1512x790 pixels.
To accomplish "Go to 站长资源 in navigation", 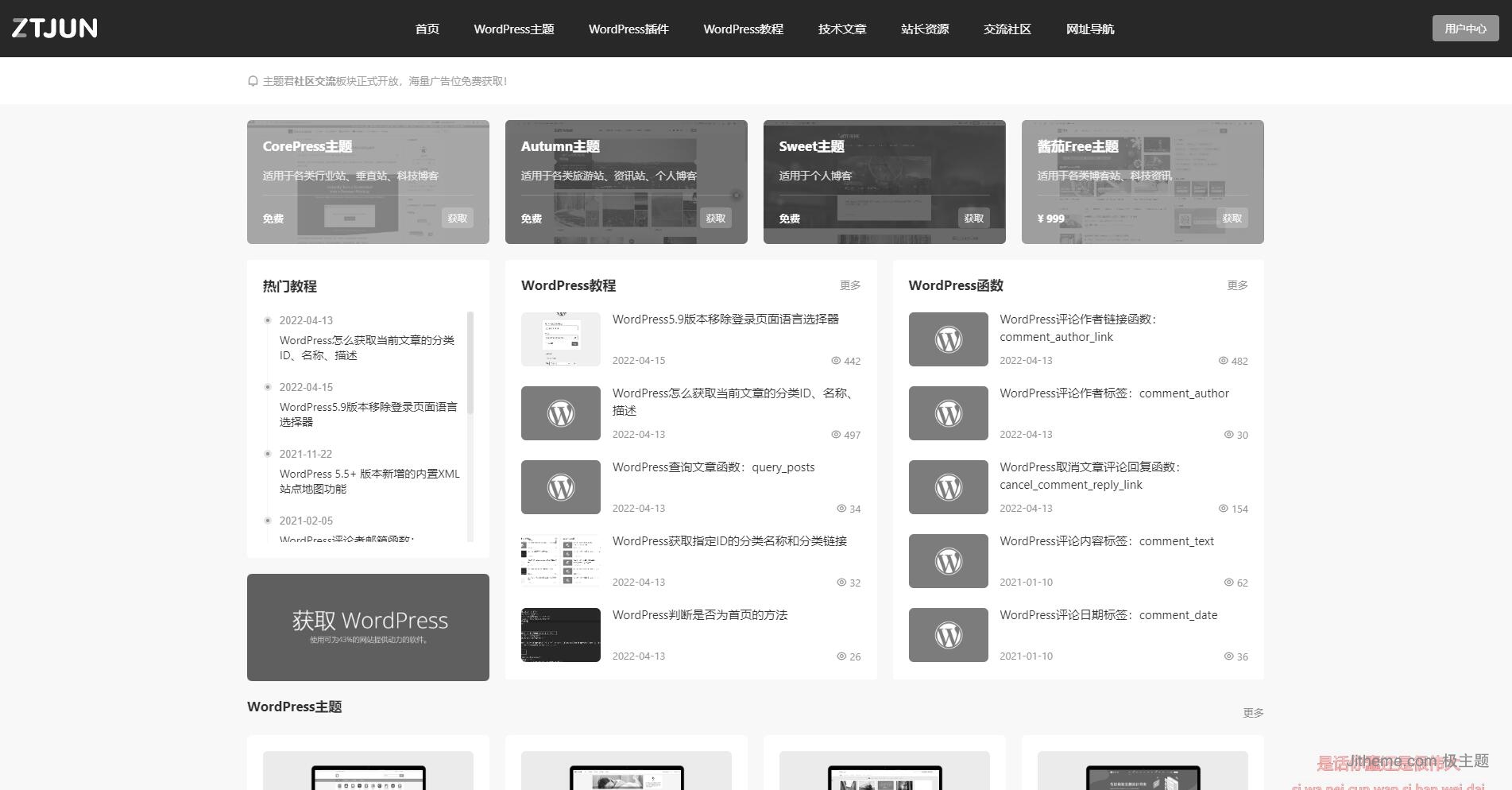I will click(x=925, y=29).
